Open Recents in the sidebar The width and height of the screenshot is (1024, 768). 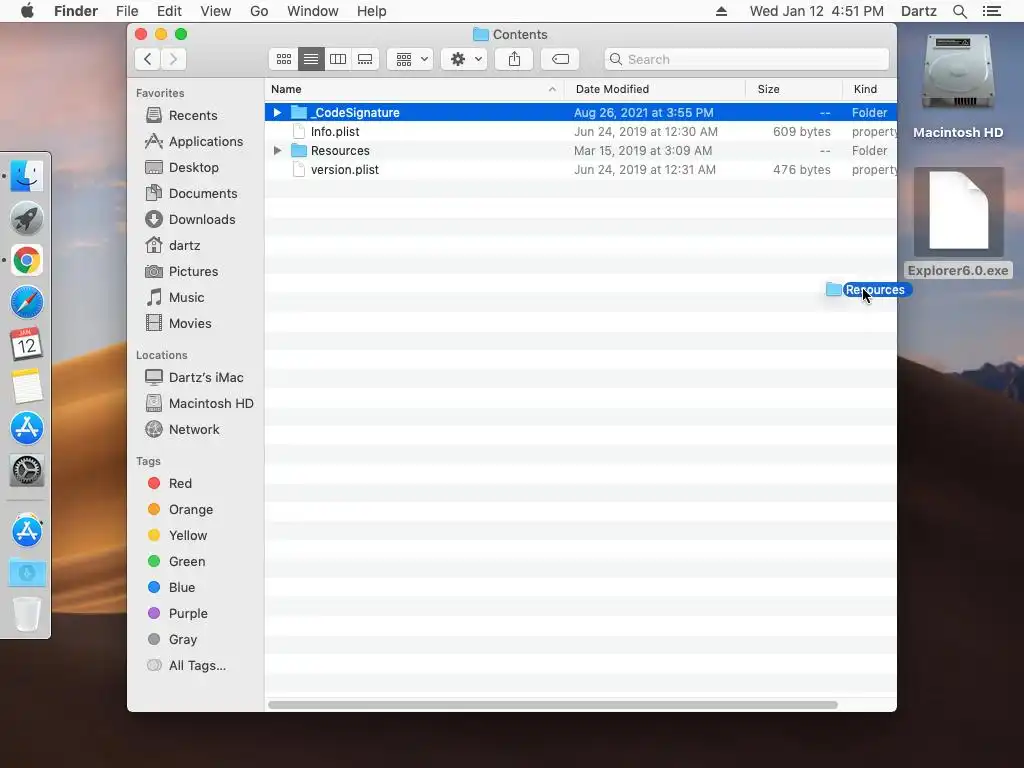[193, 115]
